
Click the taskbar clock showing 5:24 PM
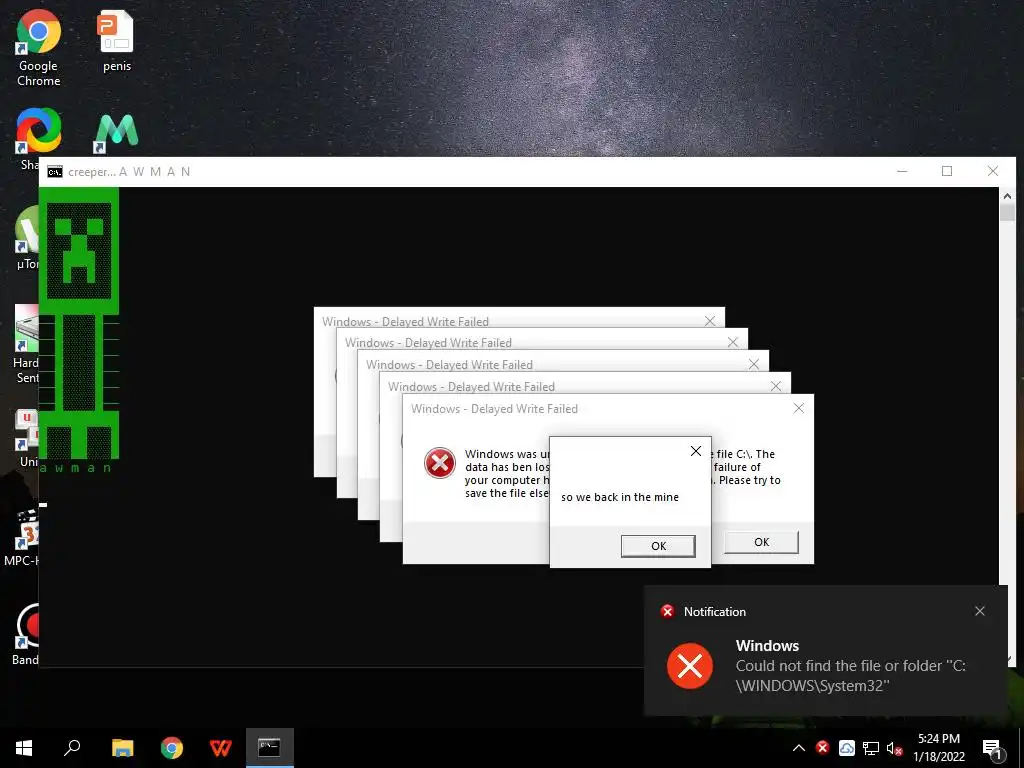938,748
